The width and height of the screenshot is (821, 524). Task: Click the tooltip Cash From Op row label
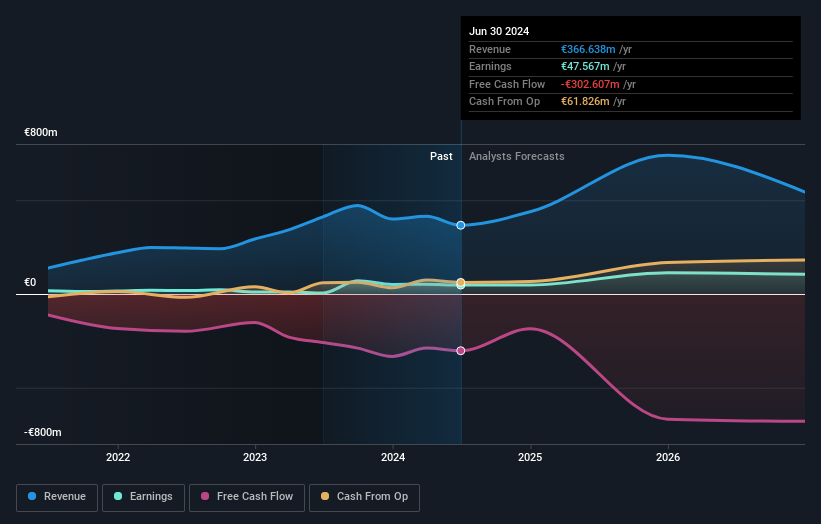coord(504,102)
